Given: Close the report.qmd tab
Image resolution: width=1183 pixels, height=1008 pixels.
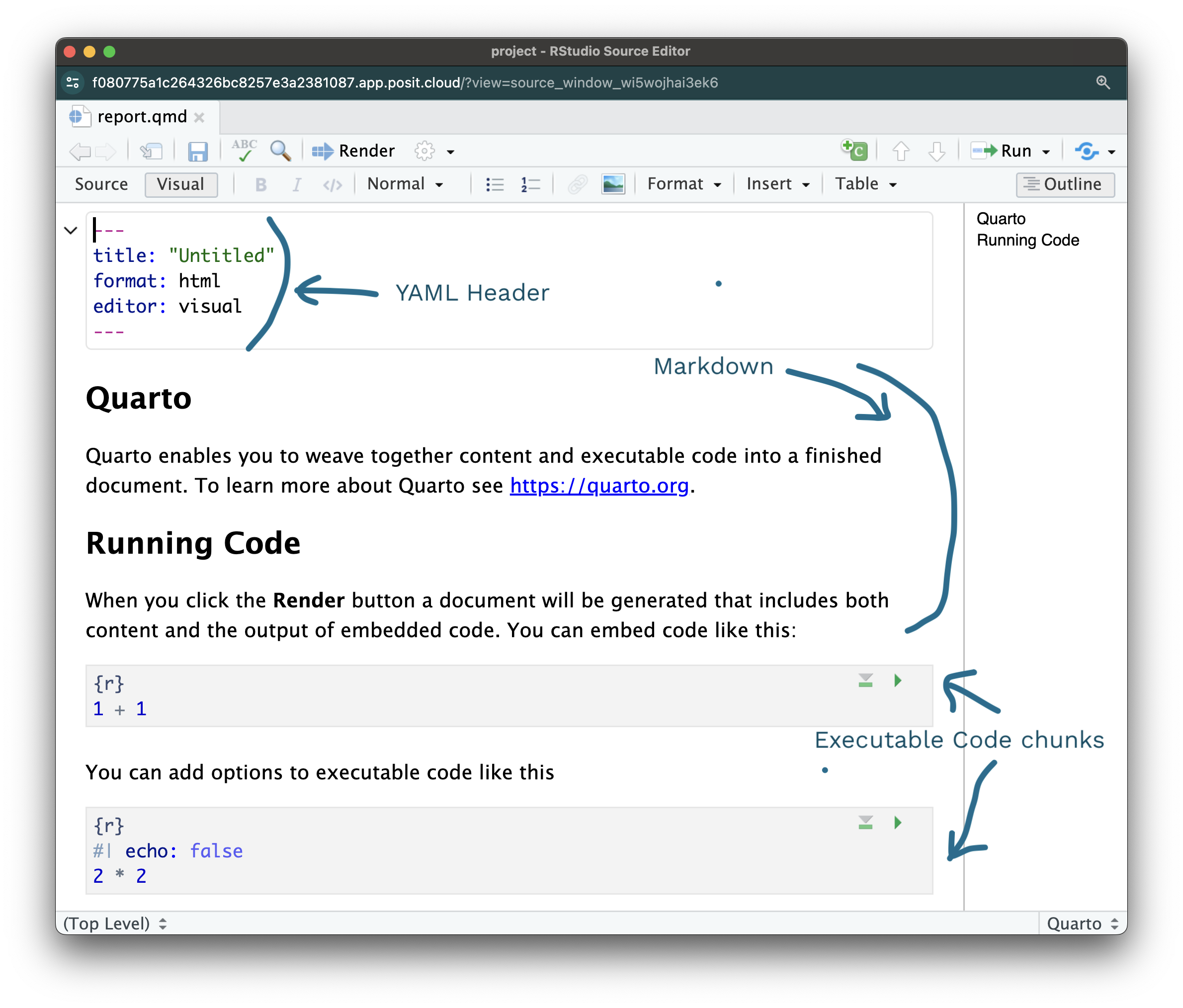Looking at the screenshot, I should pos(199,118).
